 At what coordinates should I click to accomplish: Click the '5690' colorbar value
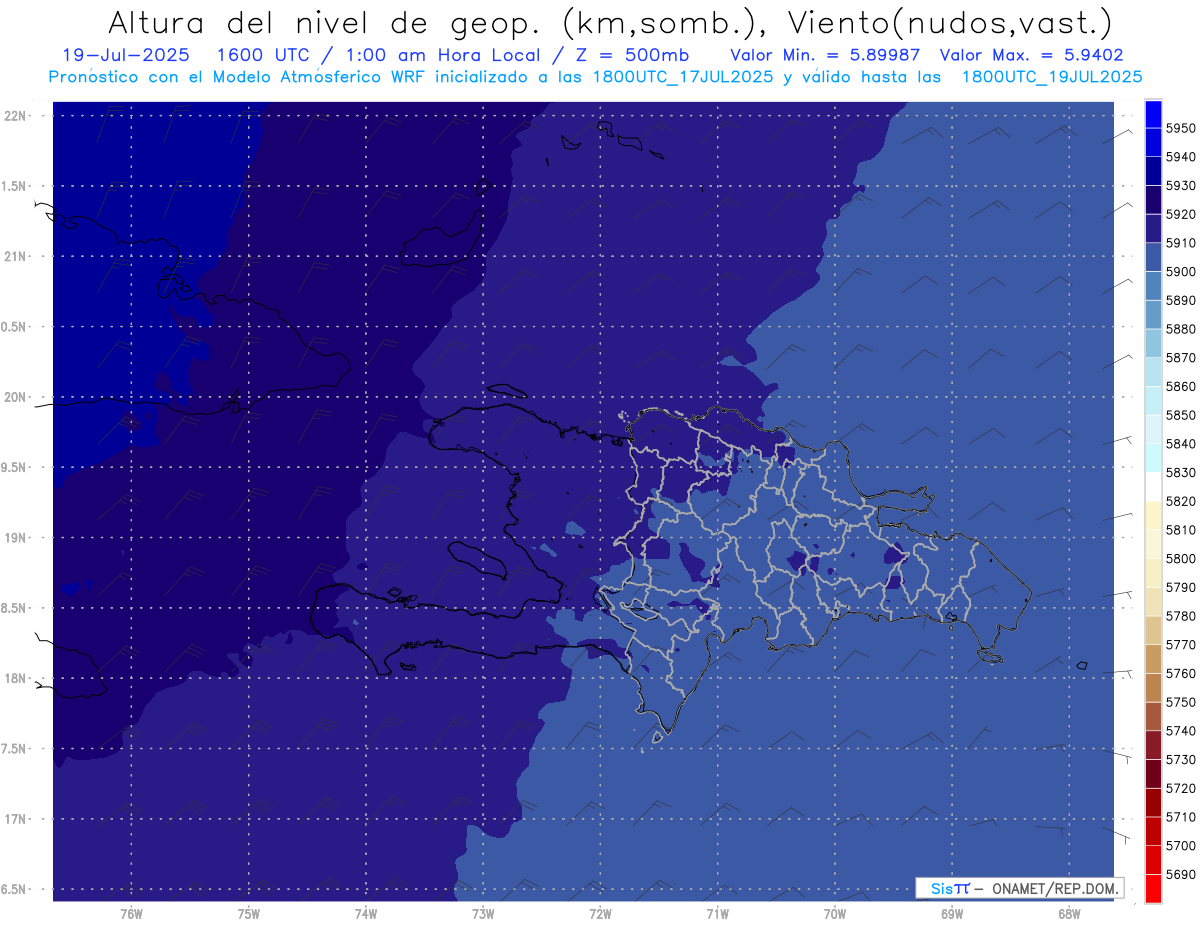pos(1181,875)
